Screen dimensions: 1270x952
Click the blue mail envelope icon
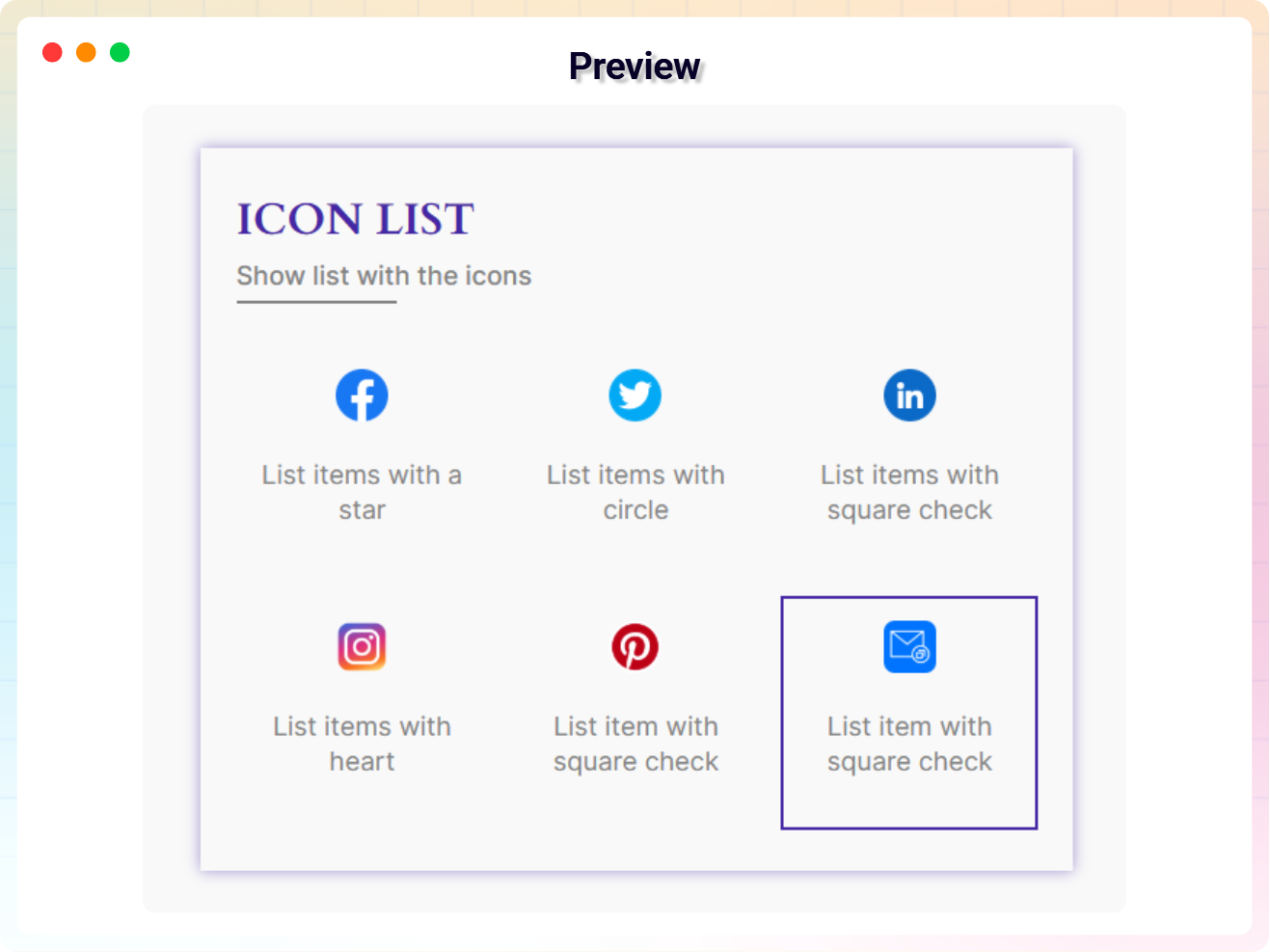pos(909,646)
